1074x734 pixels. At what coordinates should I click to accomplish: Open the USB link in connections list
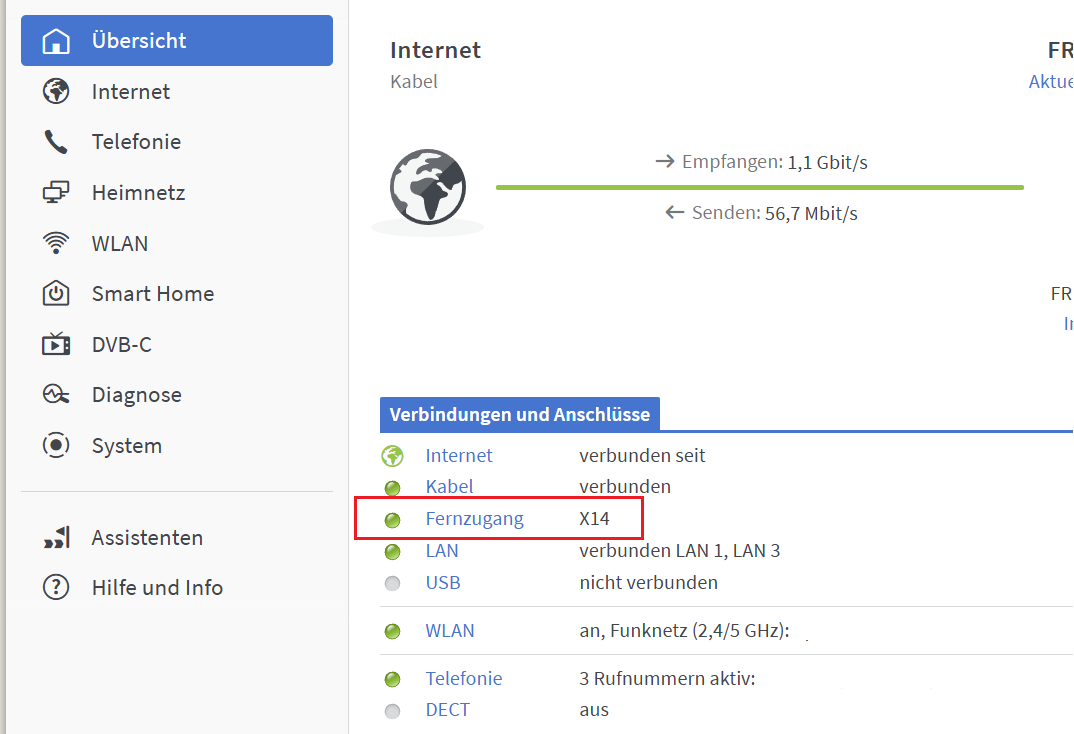(443, 582)
